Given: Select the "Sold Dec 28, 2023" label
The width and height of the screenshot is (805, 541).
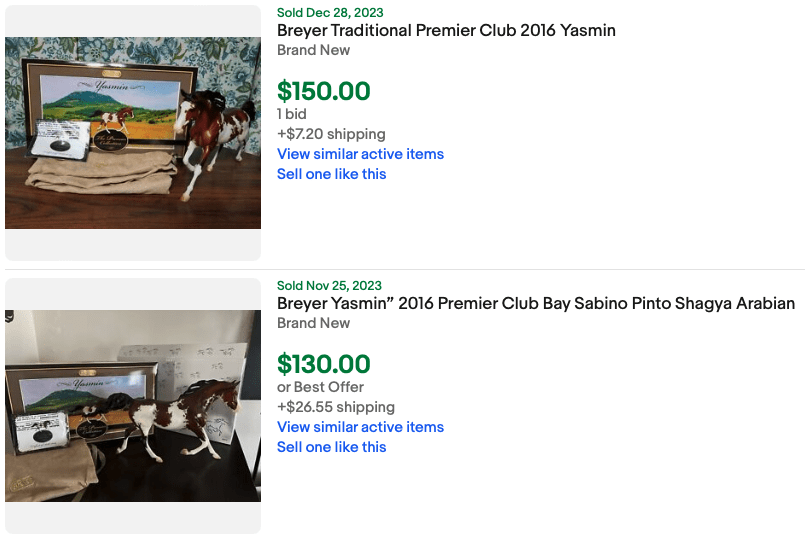Looking at the screenshot, I should 330,13.
